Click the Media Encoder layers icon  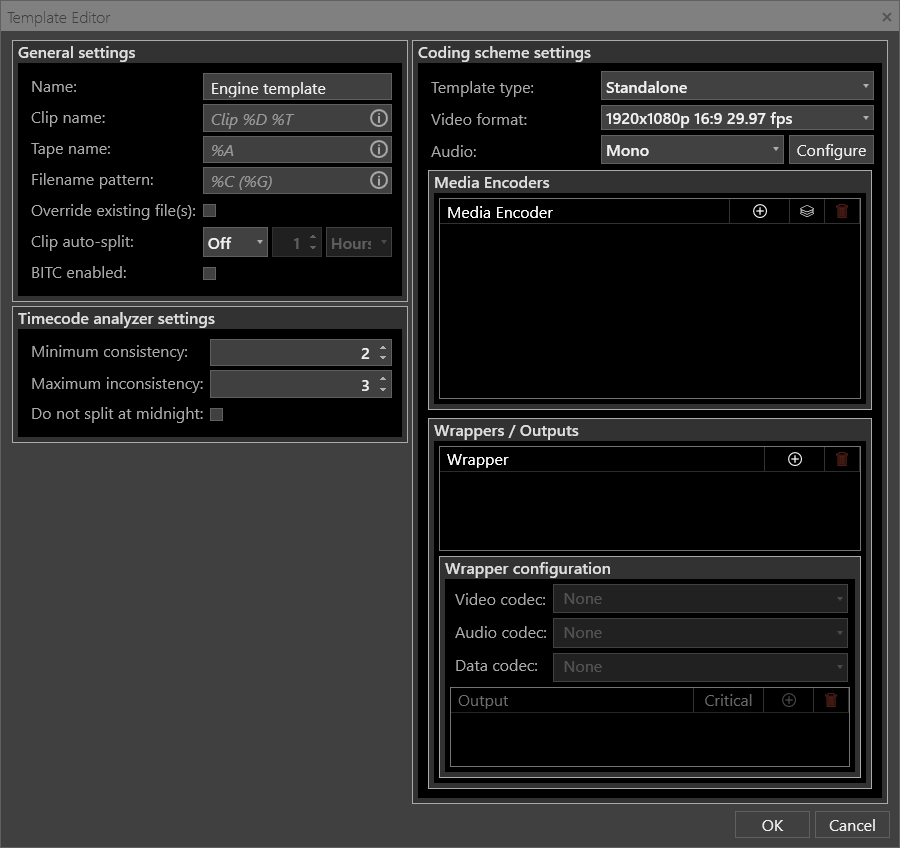[806, 211]
